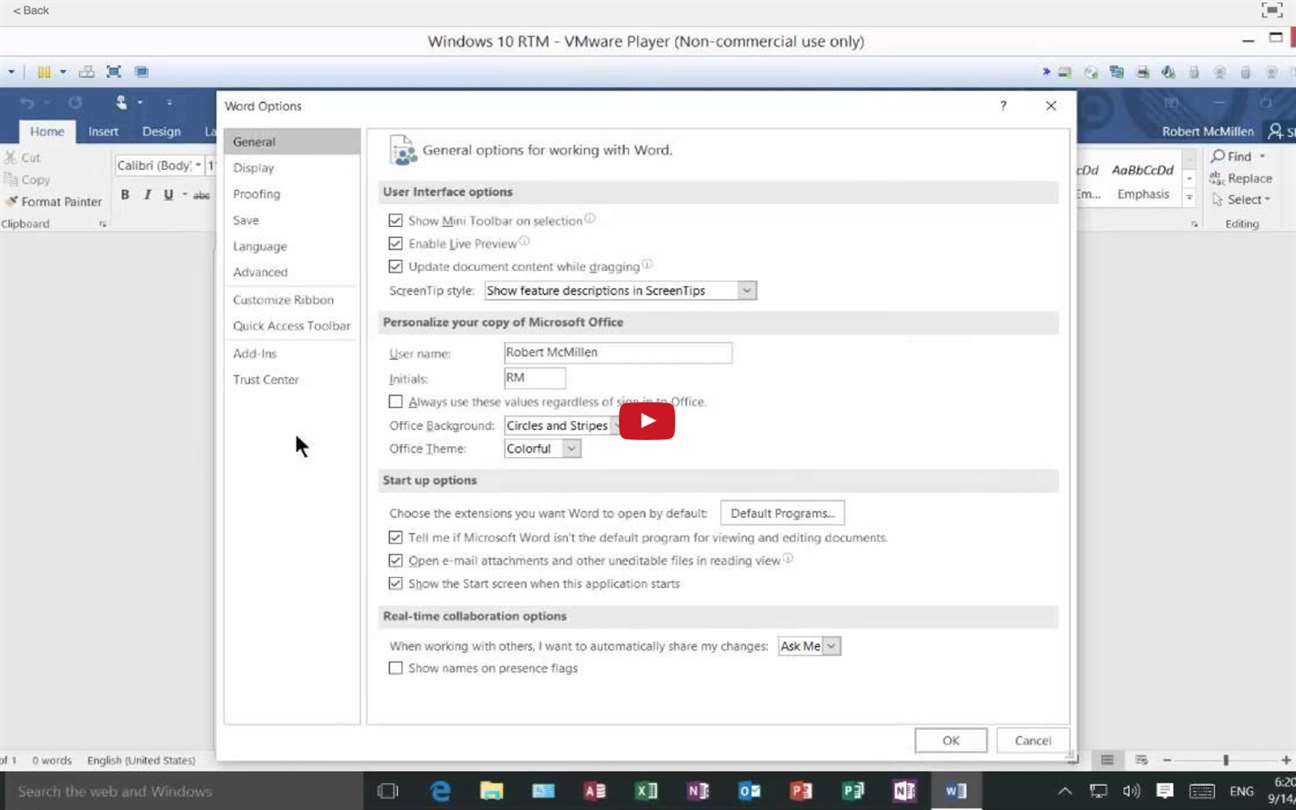The height and width of the screenshot is (810, 1296).
Task: Click the Print Layout view icon in status bar
Action: click(x=1107, y=761)
